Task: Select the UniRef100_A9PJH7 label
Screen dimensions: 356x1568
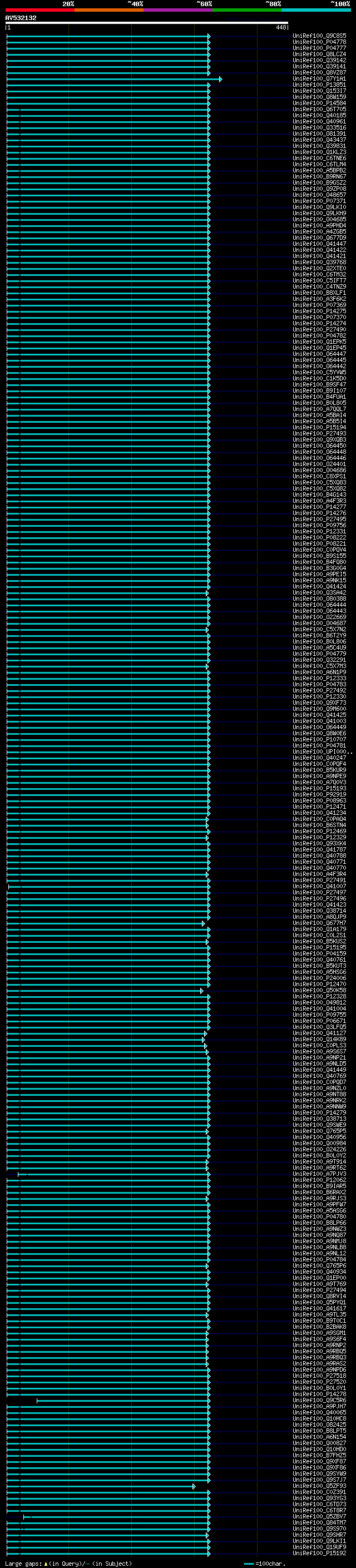Action: coord(319,1406)
